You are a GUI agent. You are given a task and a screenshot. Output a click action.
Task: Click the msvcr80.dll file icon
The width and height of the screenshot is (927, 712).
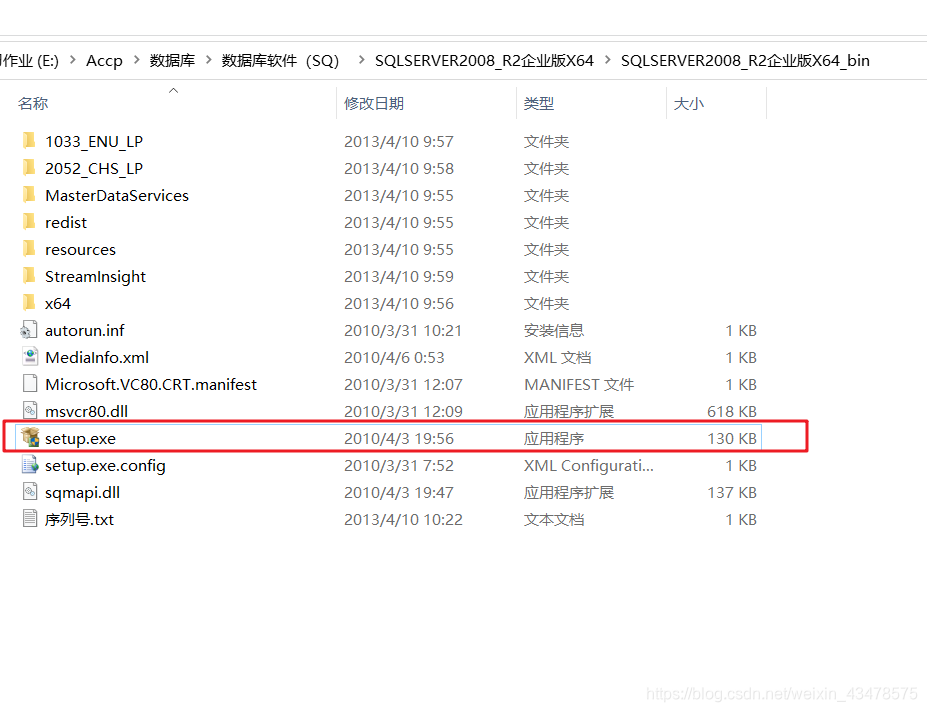(30, 410)
